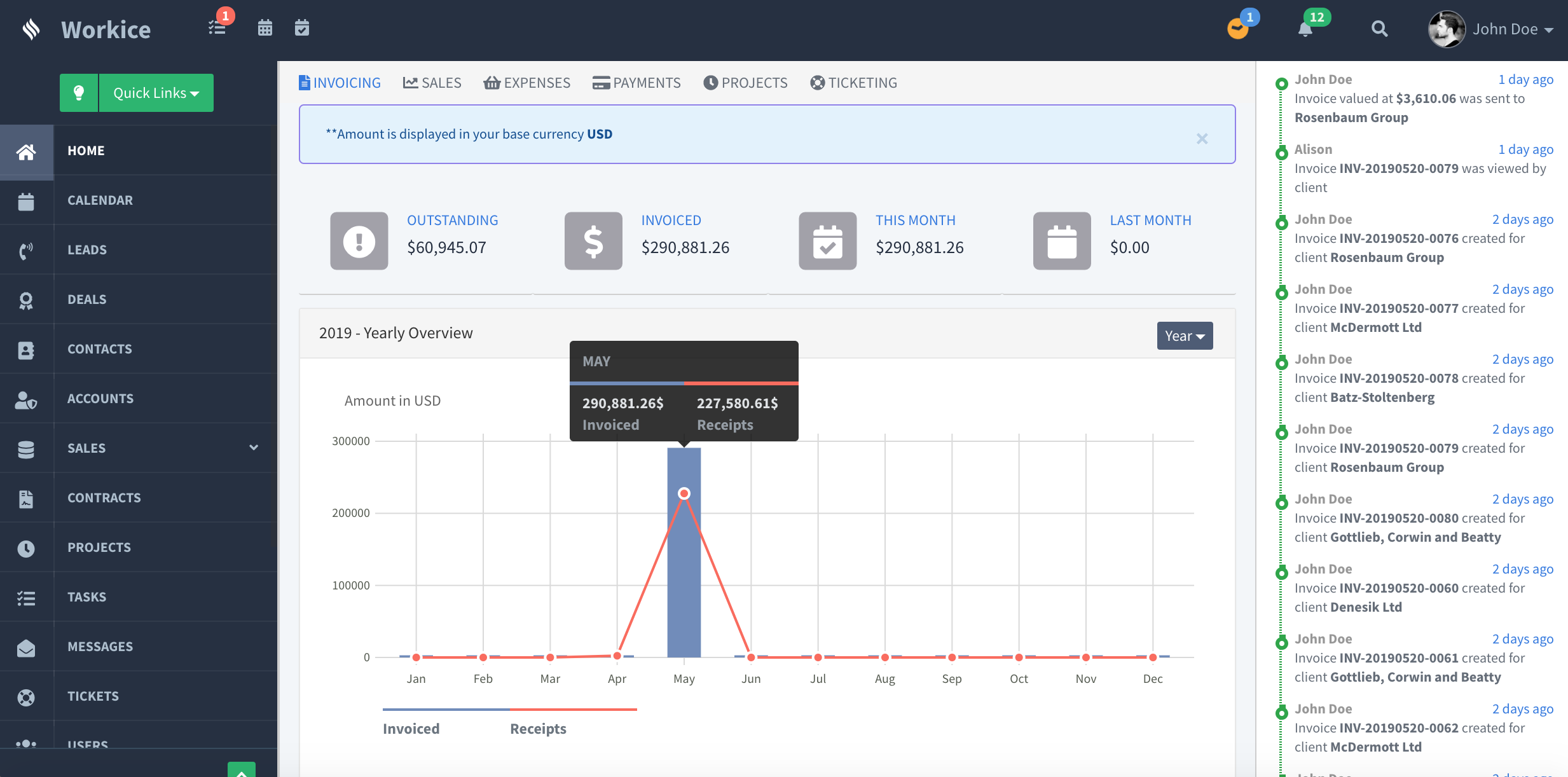This screenshot has height=777, width=1568.
Task: Toggle the Invoiced series in chart legend
Action: pos(411,729)
